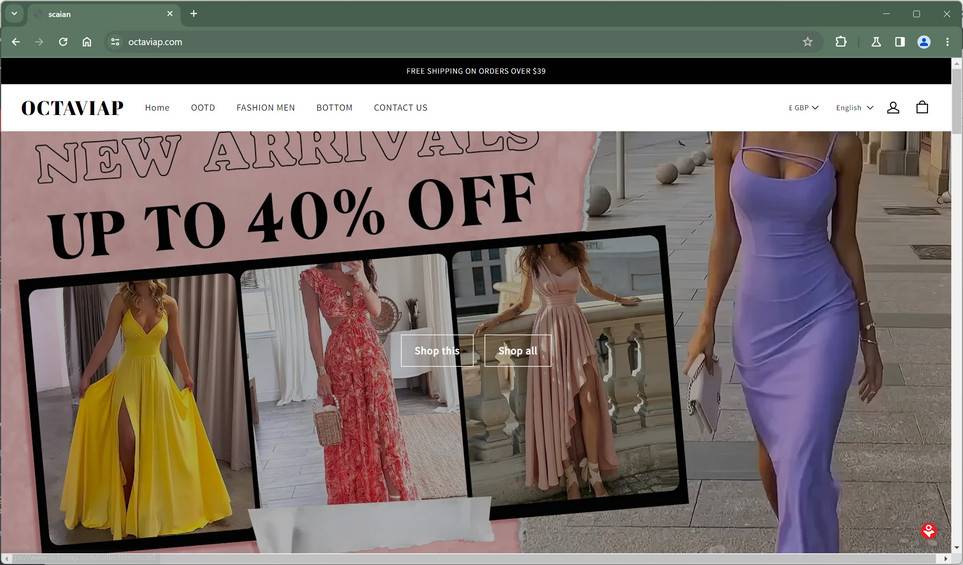The width and height of the screenshot is (963, 565).
Task: Open the FASHION MEN menu item
Action: pyautogui.click(x=265, y=107)
